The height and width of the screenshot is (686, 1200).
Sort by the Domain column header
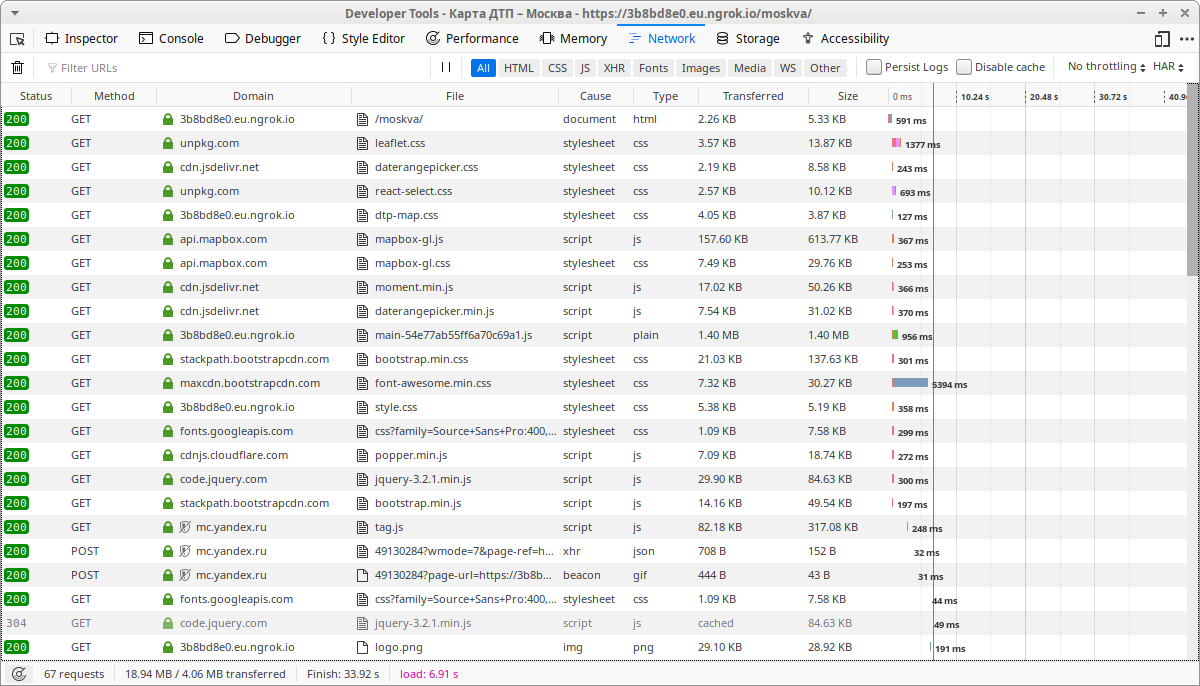click(x=254, y=96)
